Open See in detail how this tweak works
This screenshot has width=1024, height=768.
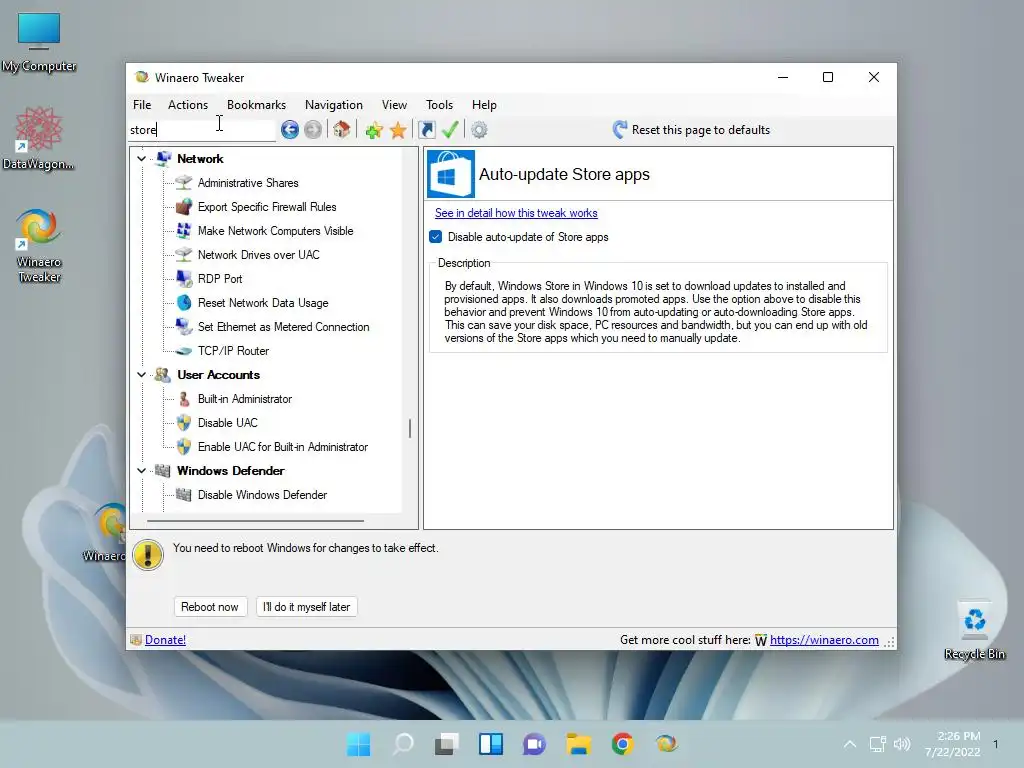coord(516,213)
